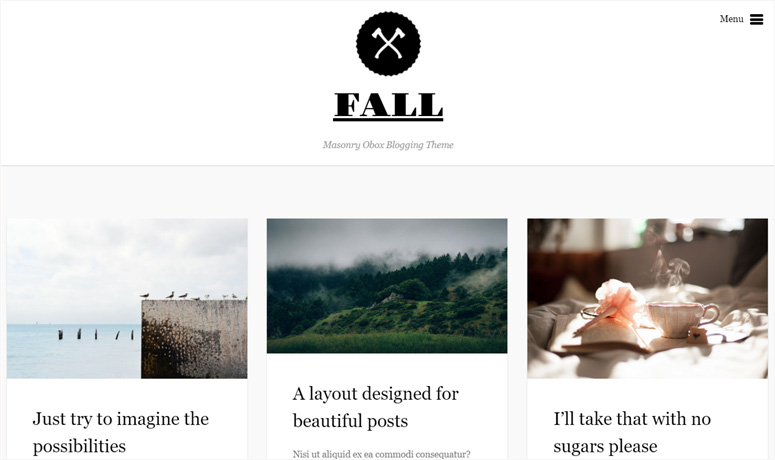Go home via the FALL site title
This screenshot has width=775, height=460.
388,106
